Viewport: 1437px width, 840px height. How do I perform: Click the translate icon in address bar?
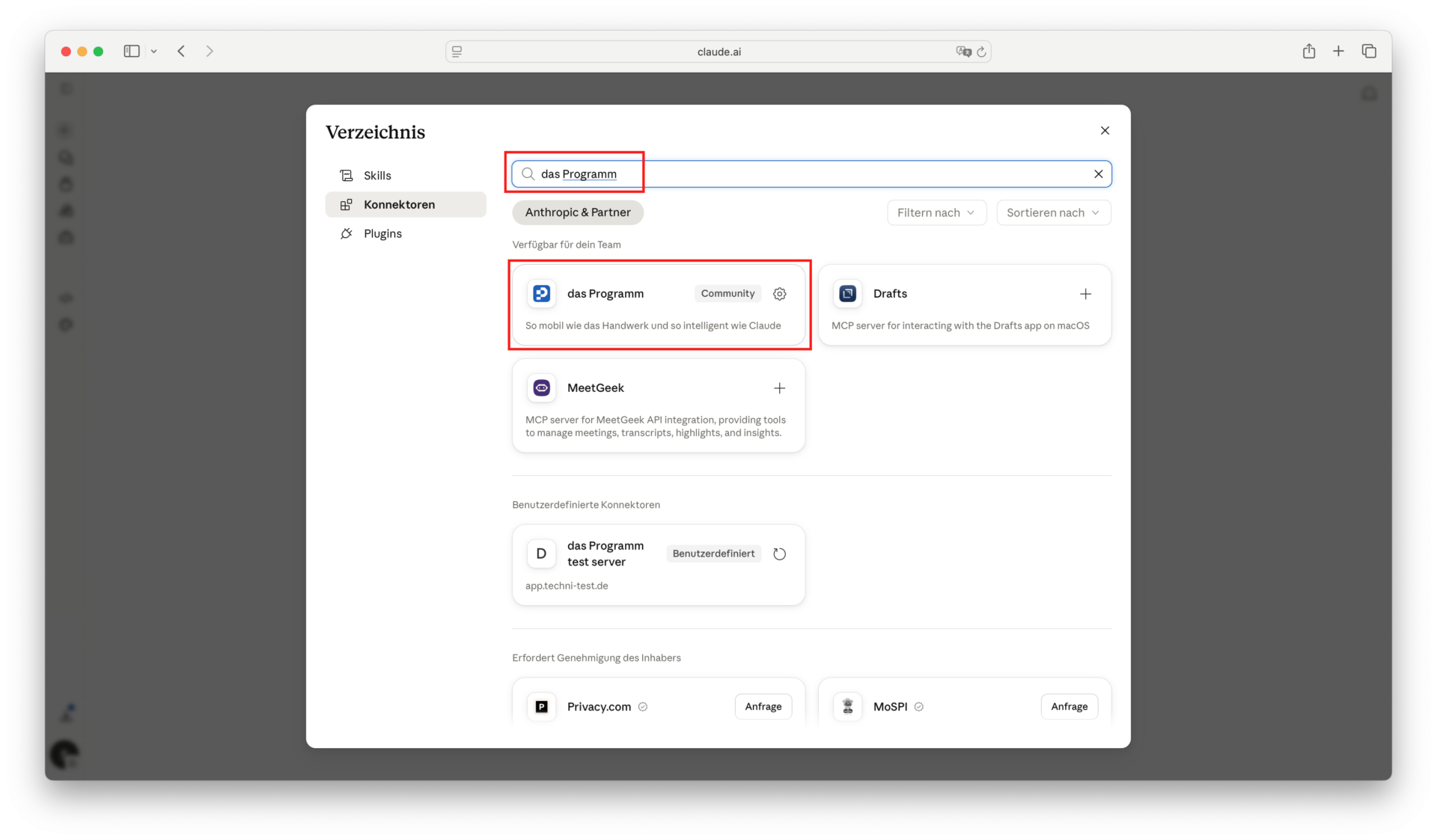click(x=963, y=52)
